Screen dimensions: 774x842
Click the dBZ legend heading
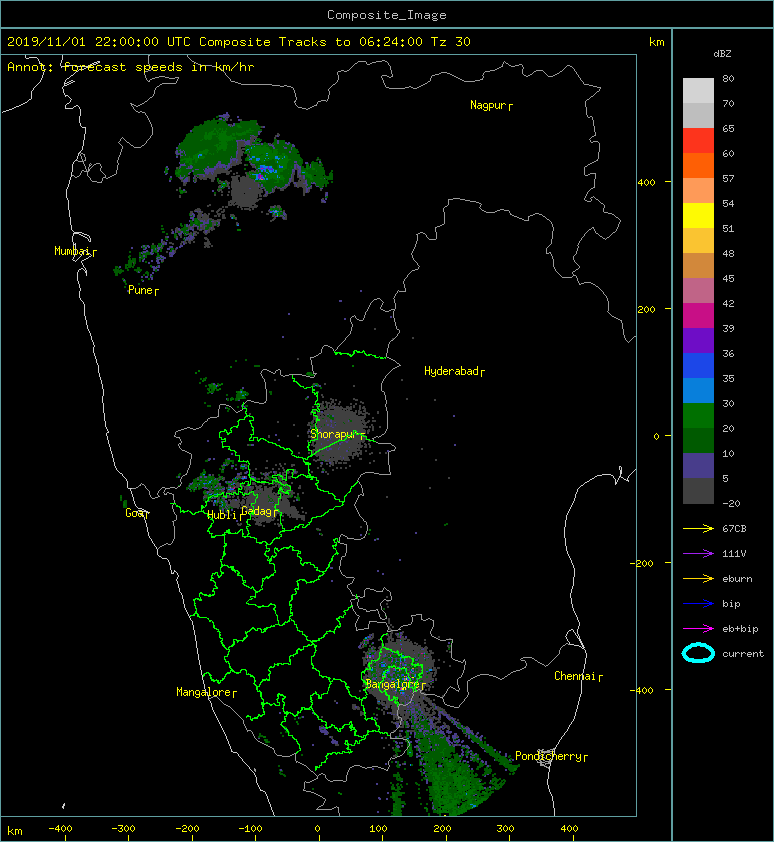click(722, 54)
